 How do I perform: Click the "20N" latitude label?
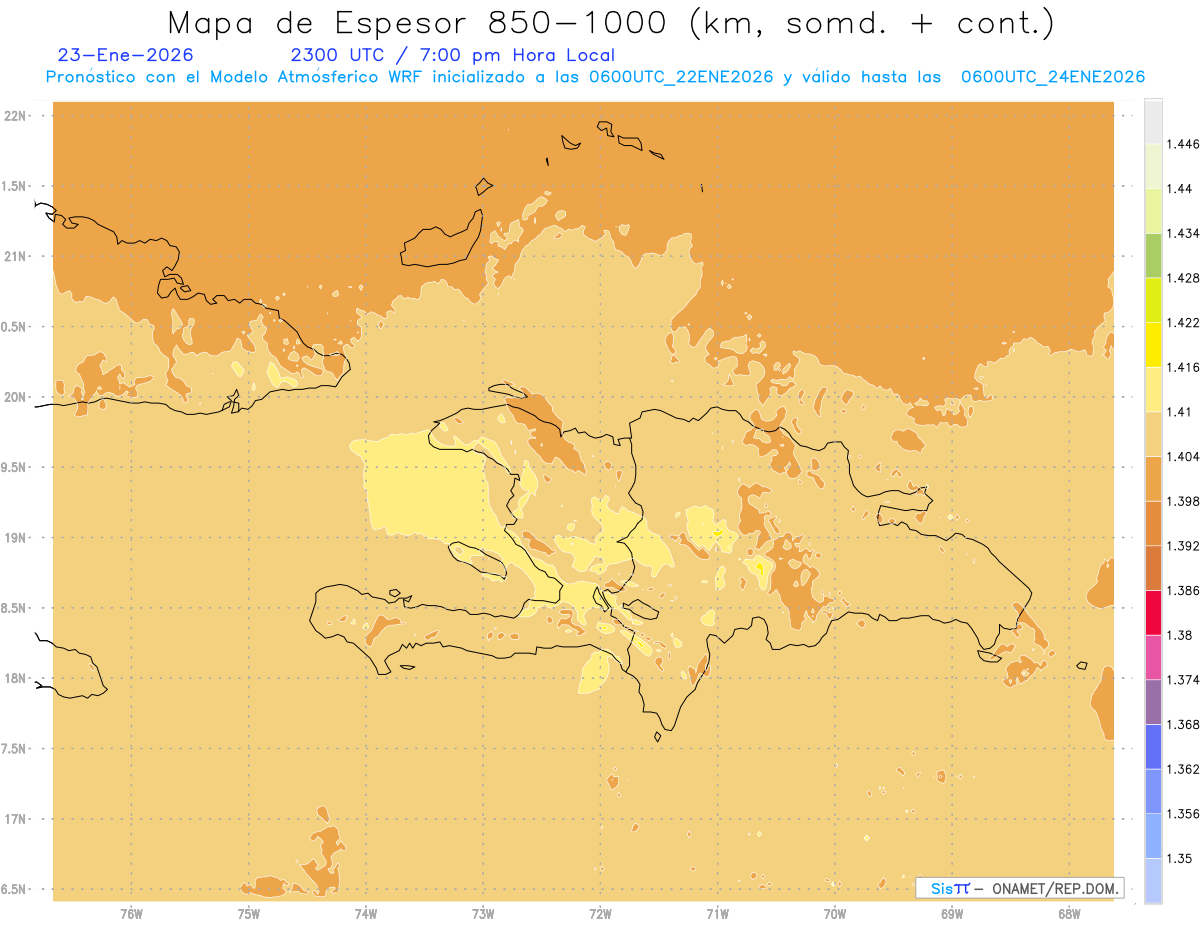(17, 397)
